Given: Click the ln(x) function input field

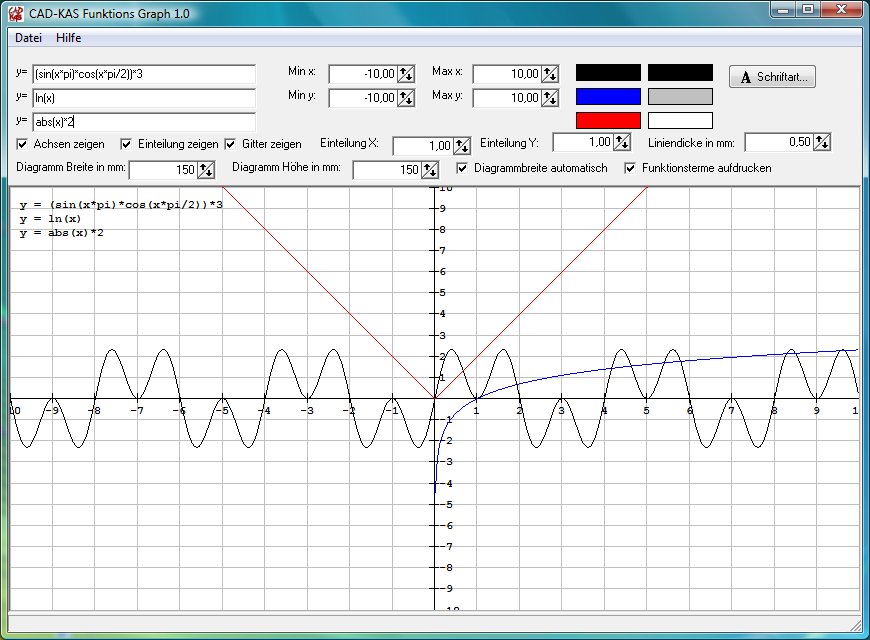Looking at the screenshot, I should [x=143, y=98].
